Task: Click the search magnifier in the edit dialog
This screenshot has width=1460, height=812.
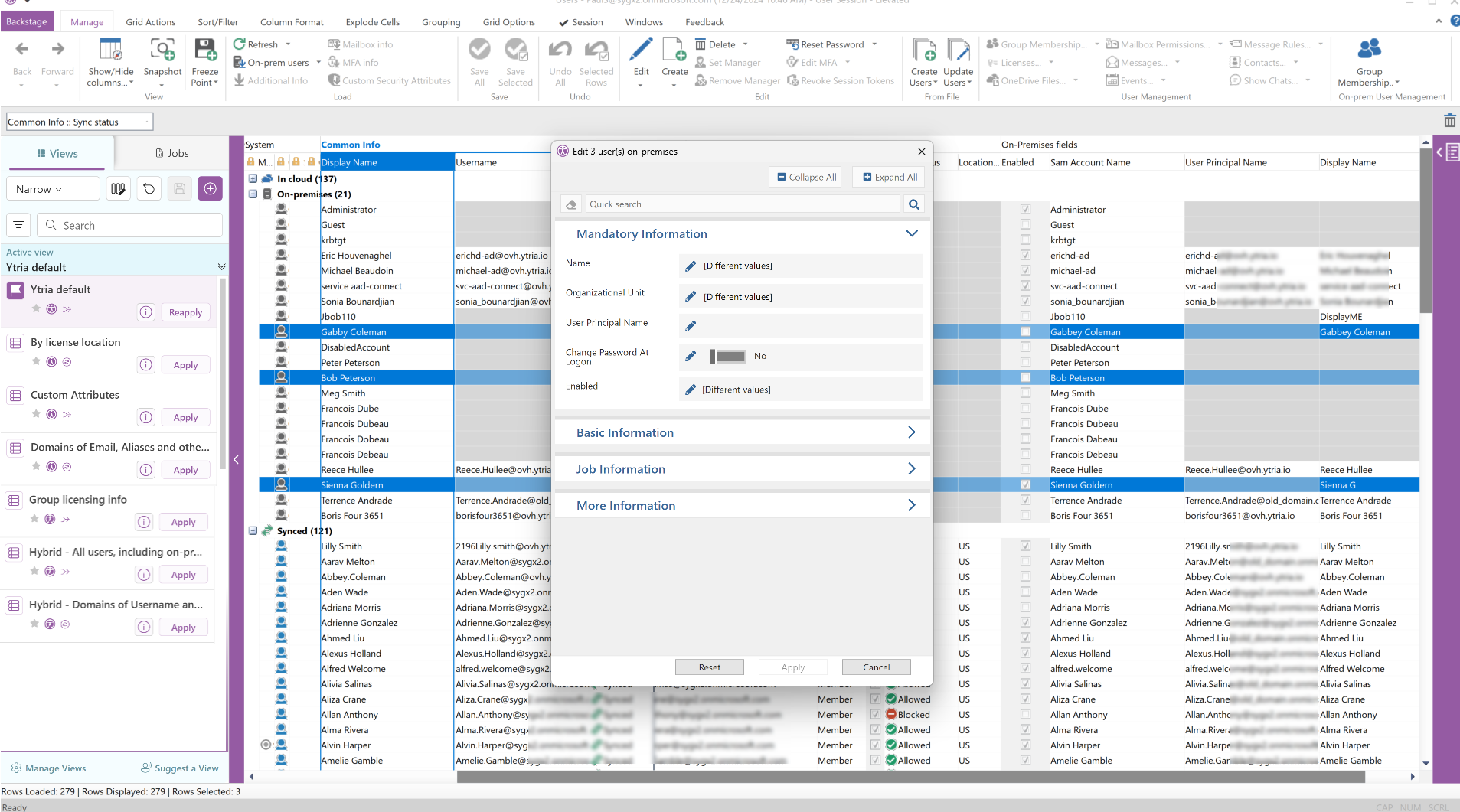Action: [913, 204]
